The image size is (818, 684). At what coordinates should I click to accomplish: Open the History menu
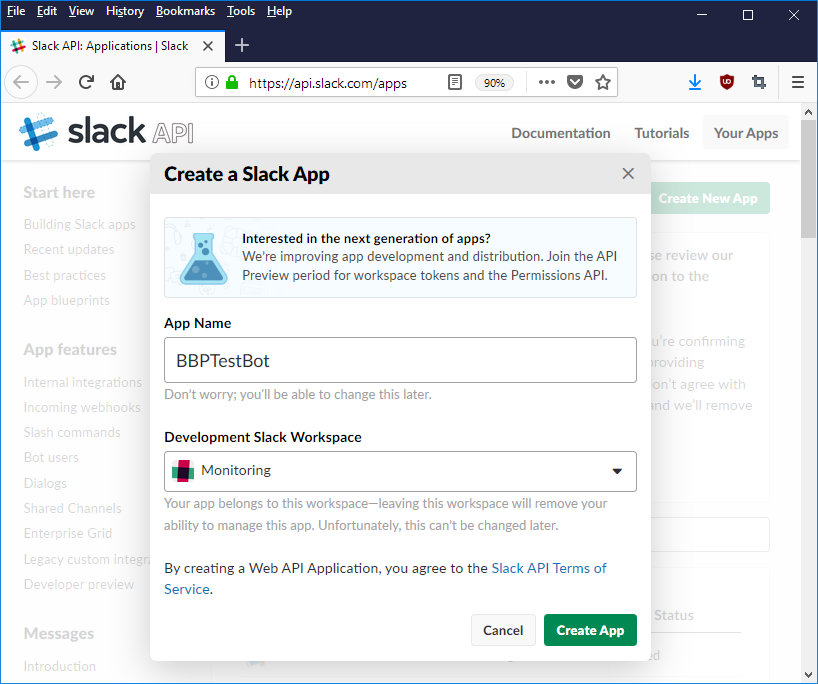(125, 11)
